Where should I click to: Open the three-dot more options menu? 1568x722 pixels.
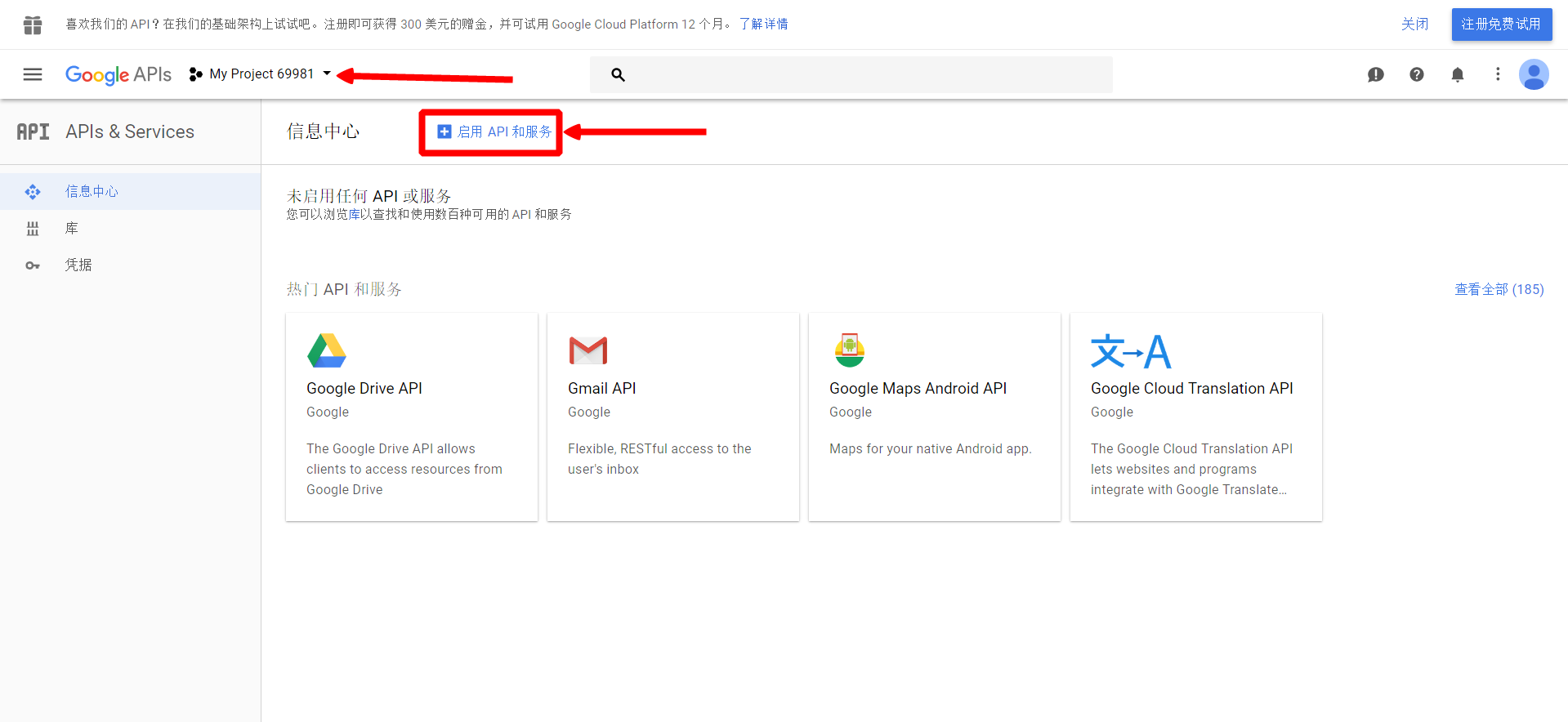click(1498, 74)
